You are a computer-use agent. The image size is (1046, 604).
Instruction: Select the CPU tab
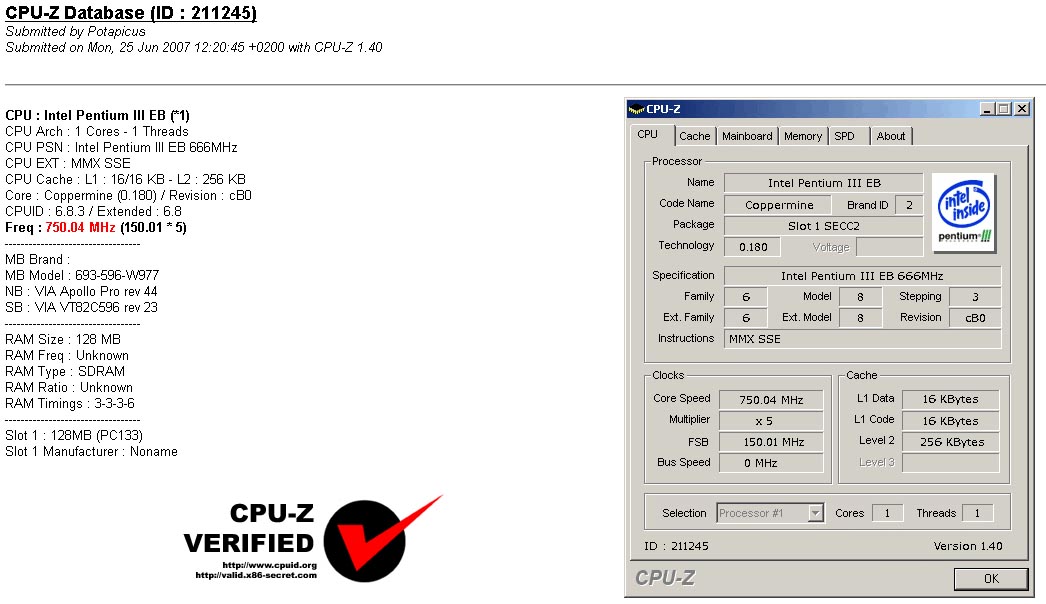(x=648, y=134)
